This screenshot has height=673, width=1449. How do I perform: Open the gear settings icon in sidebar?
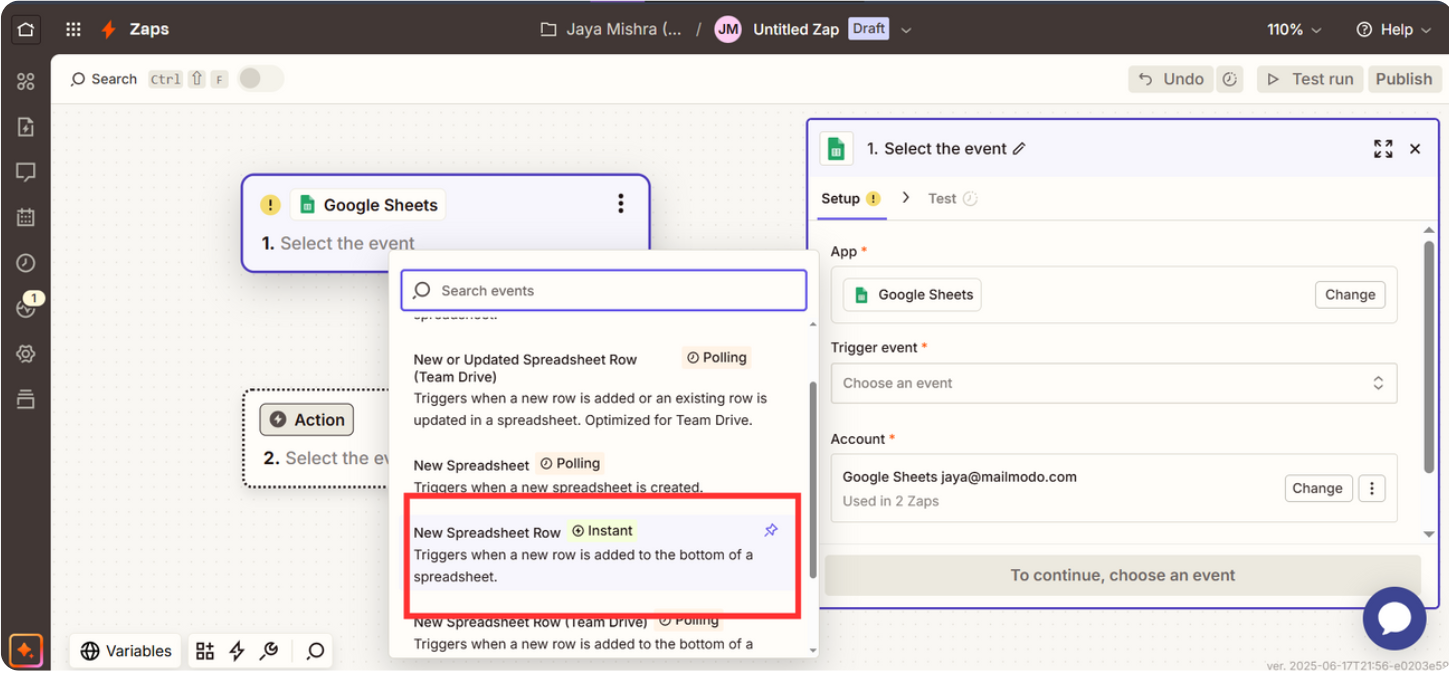point(26,354)
